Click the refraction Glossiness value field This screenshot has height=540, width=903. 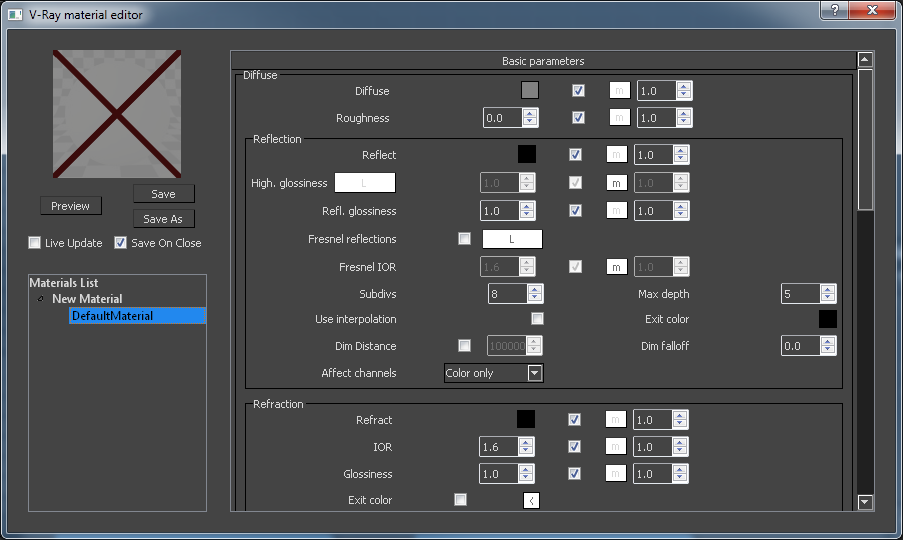click(x=499, y=473)
